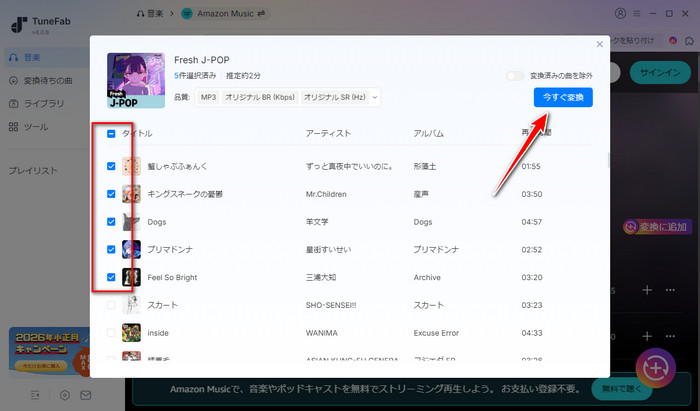Uncheck the Dogs track checkbox
Image resolution: width=700 pixels, height=411 pixels.
(x=111, y=222)
